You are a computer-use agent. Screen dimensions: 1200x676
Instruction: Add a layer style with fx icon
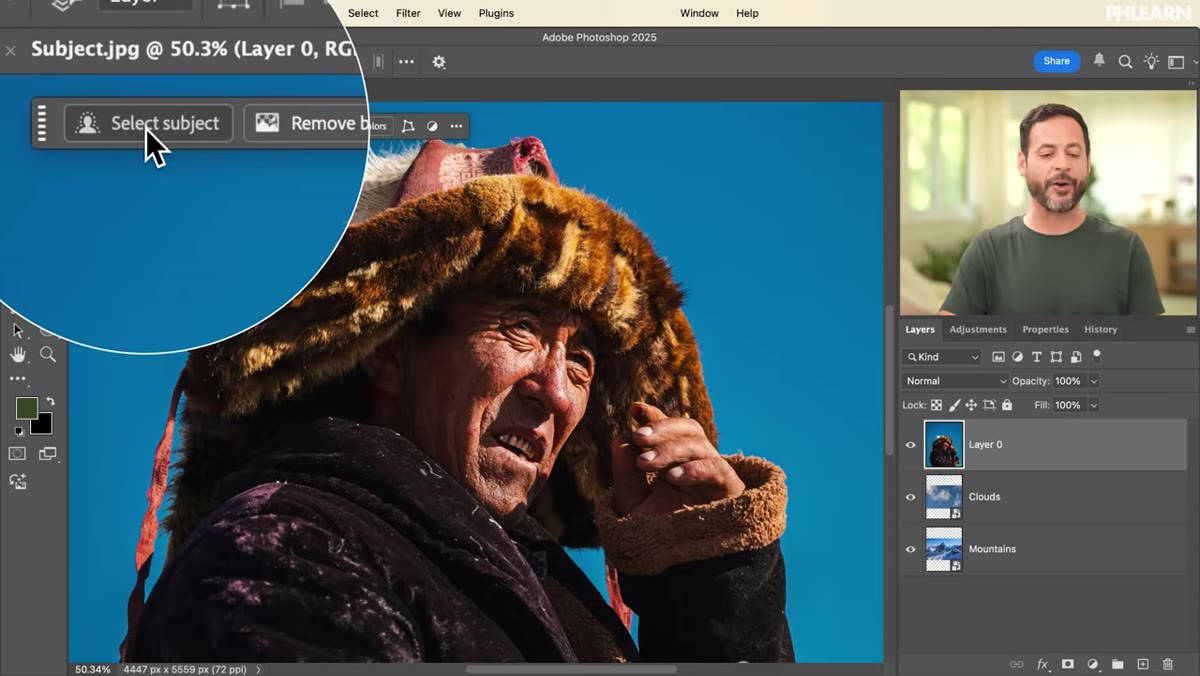1042,664
